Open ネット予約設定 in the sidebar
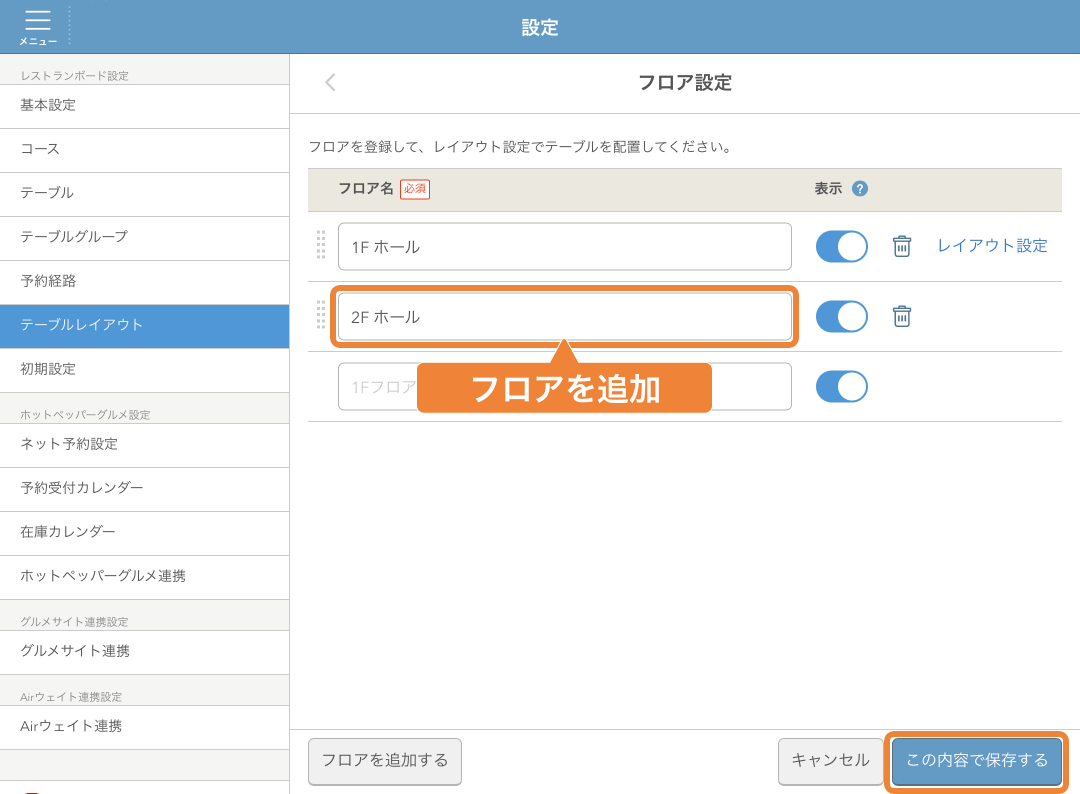1080x794 pixels. [145, 445]
